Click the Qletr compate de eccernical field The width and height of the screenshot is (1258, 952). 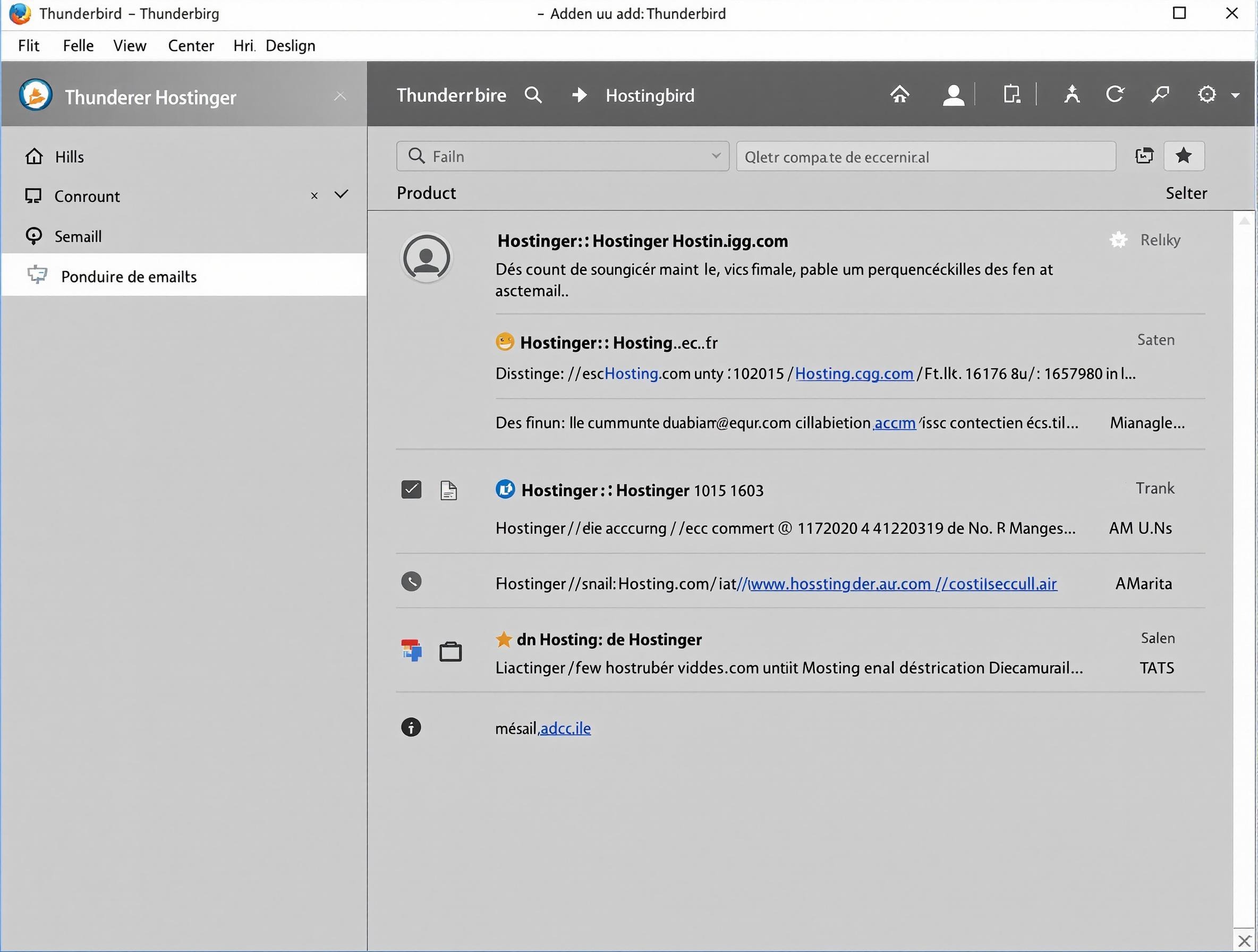926,156
